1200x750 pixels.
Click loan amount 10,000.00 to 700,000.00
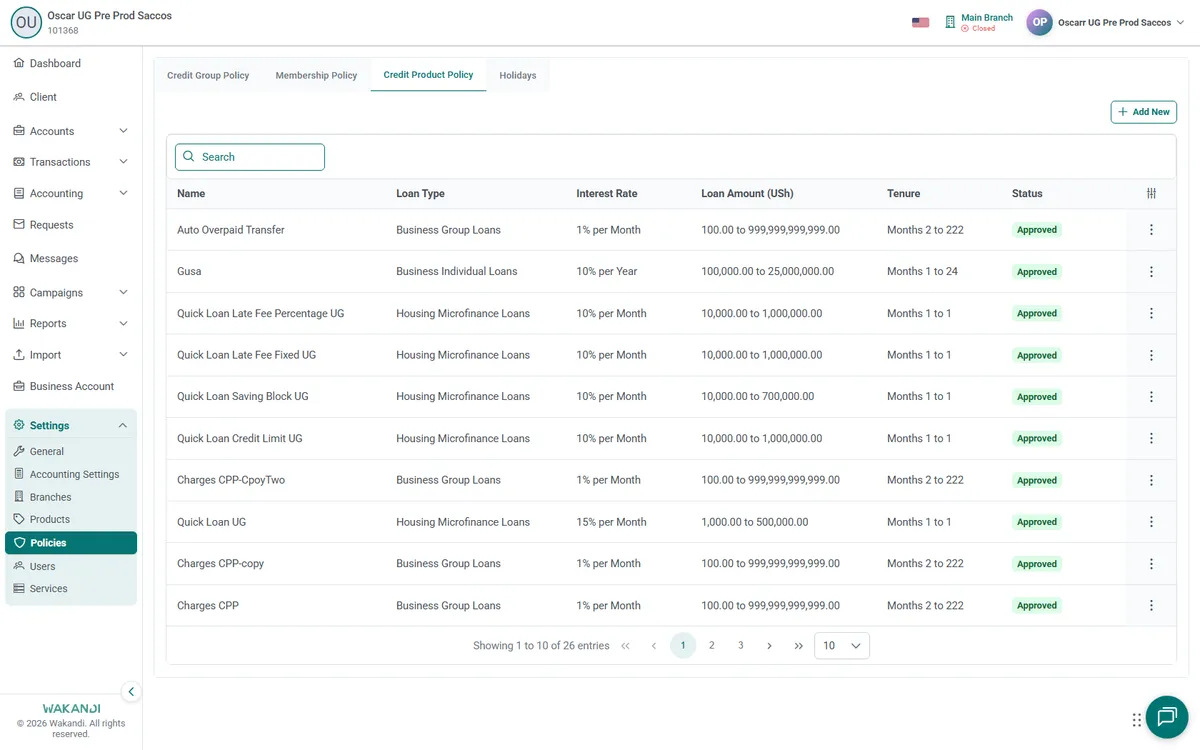click(x=758, y=397)
